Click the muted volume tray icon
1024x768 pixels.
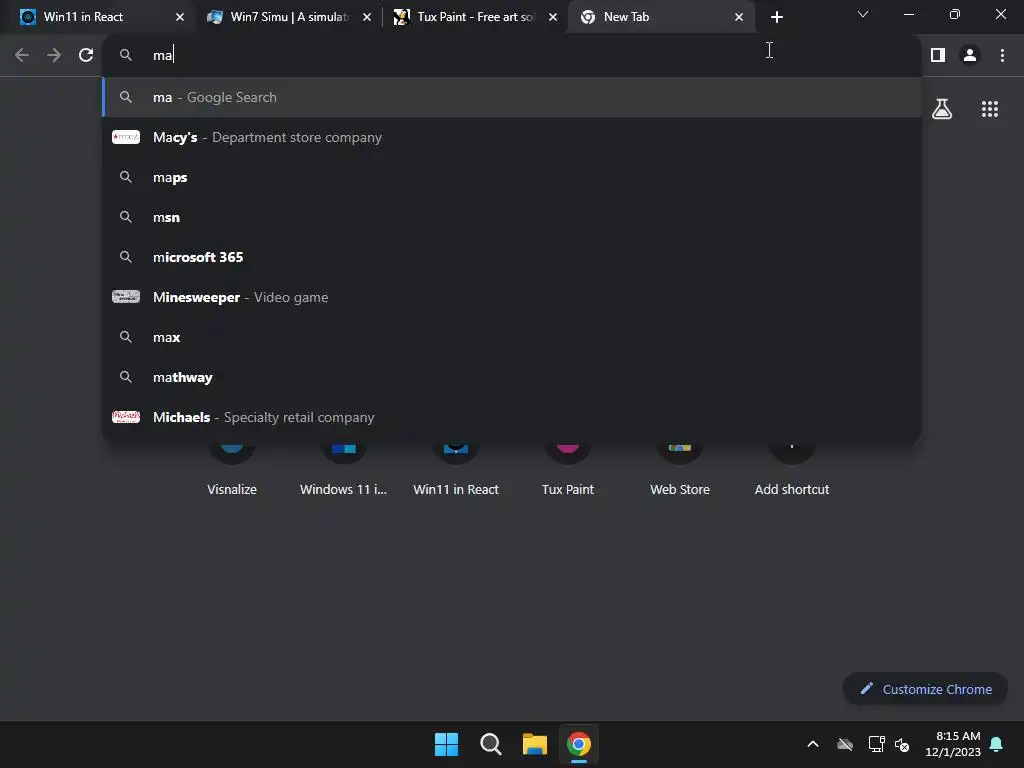(x=902, y=744)
